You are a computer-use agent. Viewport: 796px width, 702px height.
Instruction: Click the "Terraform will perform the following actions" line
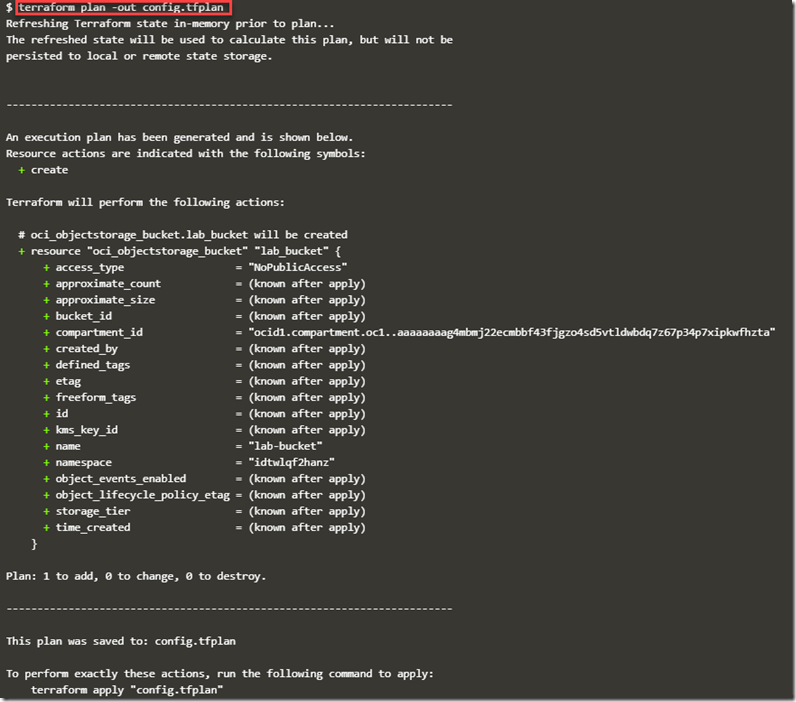click(x=145, y=202)
